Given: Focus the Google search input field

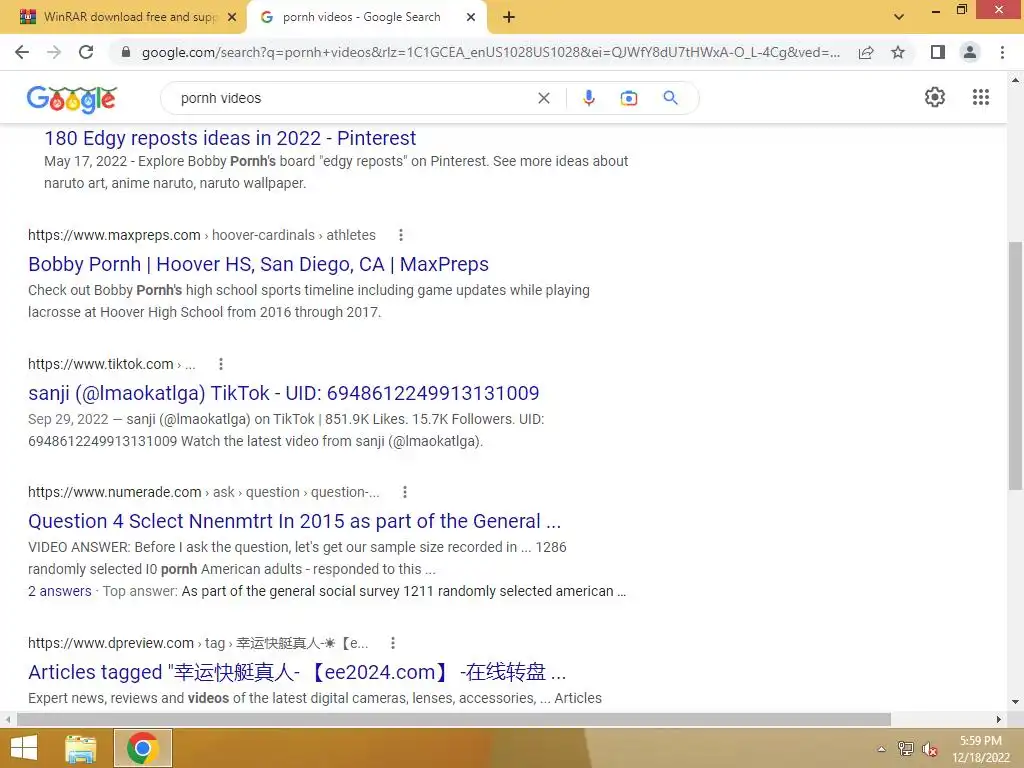Looking at the screenshot, I should point(353,98).
